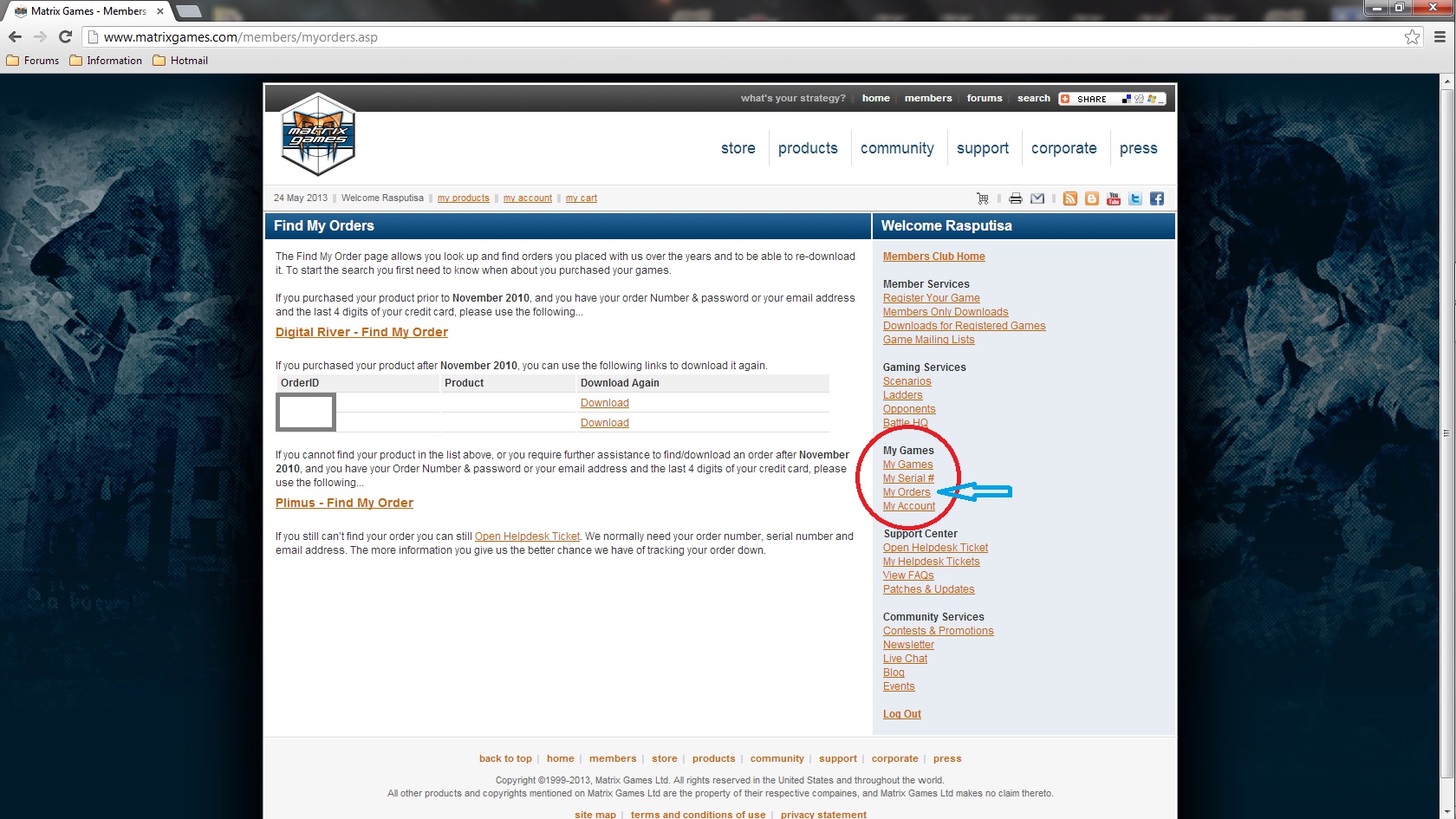Open the Twitter icon

pyautogui.click(x=1135, y=198)
